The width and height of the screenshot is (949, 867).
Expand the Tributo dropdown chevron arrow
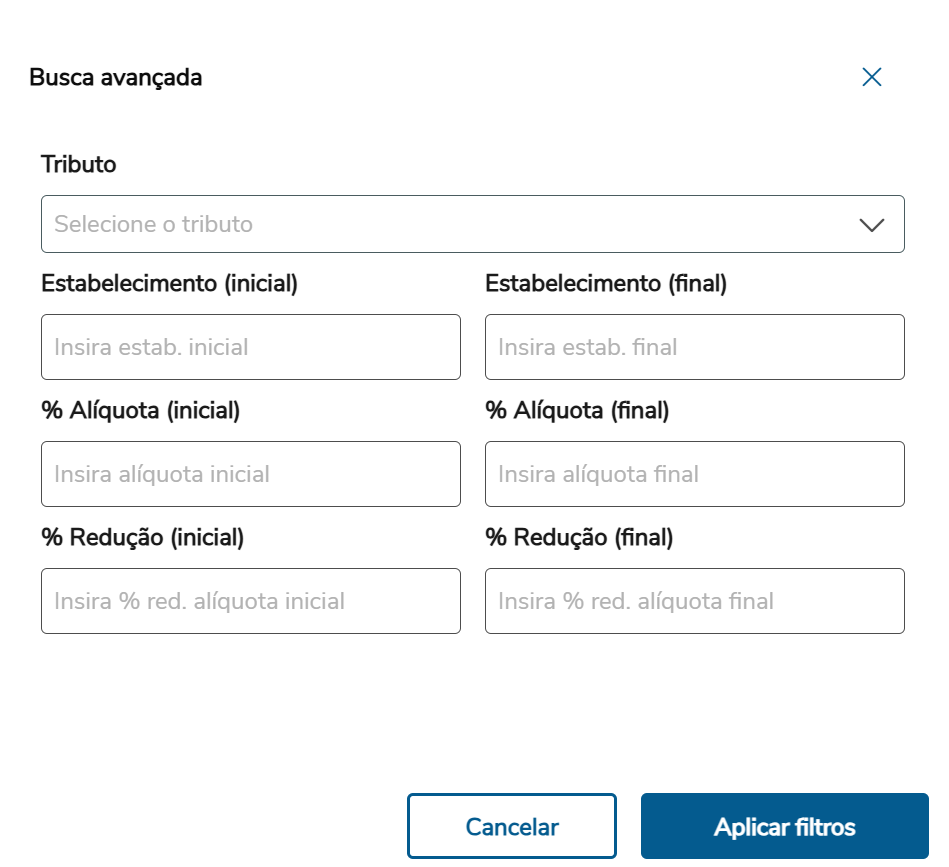pyautogui.click(x=871, y=225)
